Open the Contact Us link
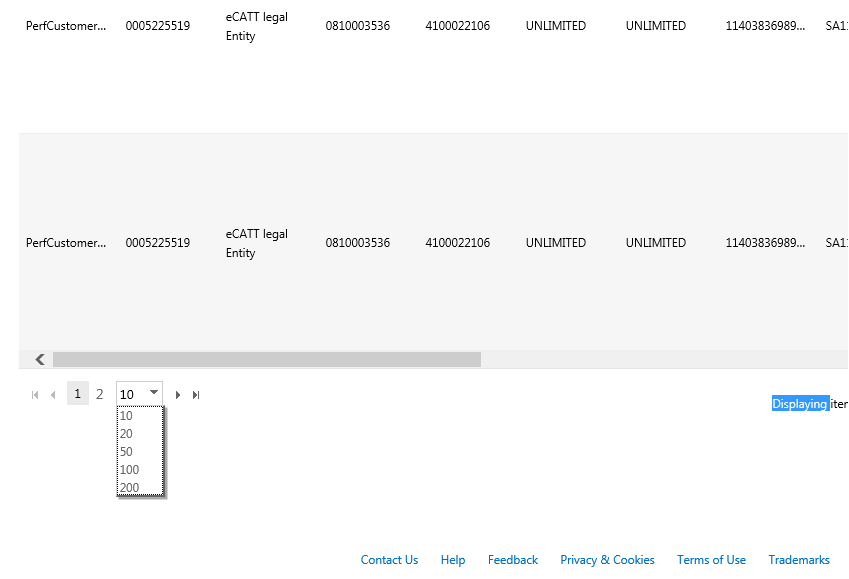 point(389,560)
